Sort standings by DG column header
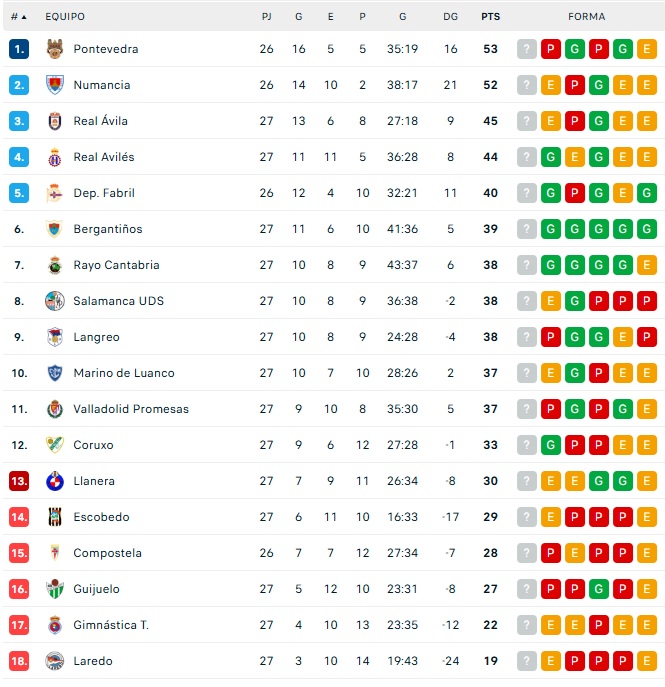665x687 pixels. pos(451,17)
